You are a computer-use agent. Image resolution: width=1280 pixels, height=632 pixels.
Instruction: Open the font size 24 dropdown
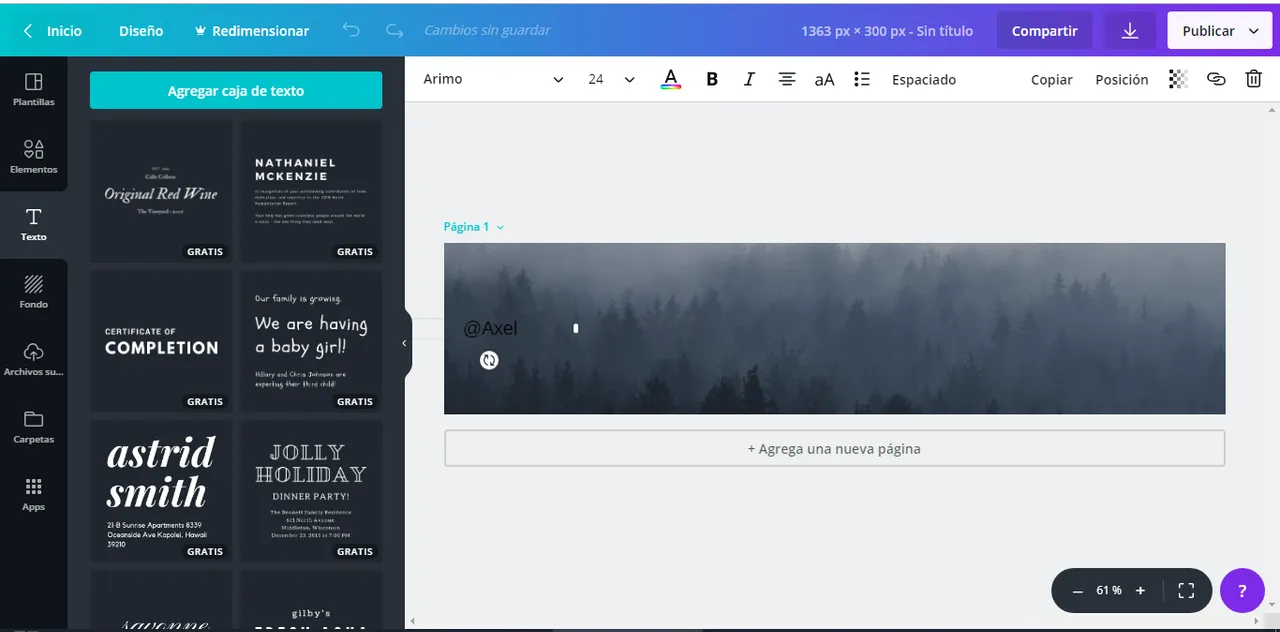[x=611, y=79]
